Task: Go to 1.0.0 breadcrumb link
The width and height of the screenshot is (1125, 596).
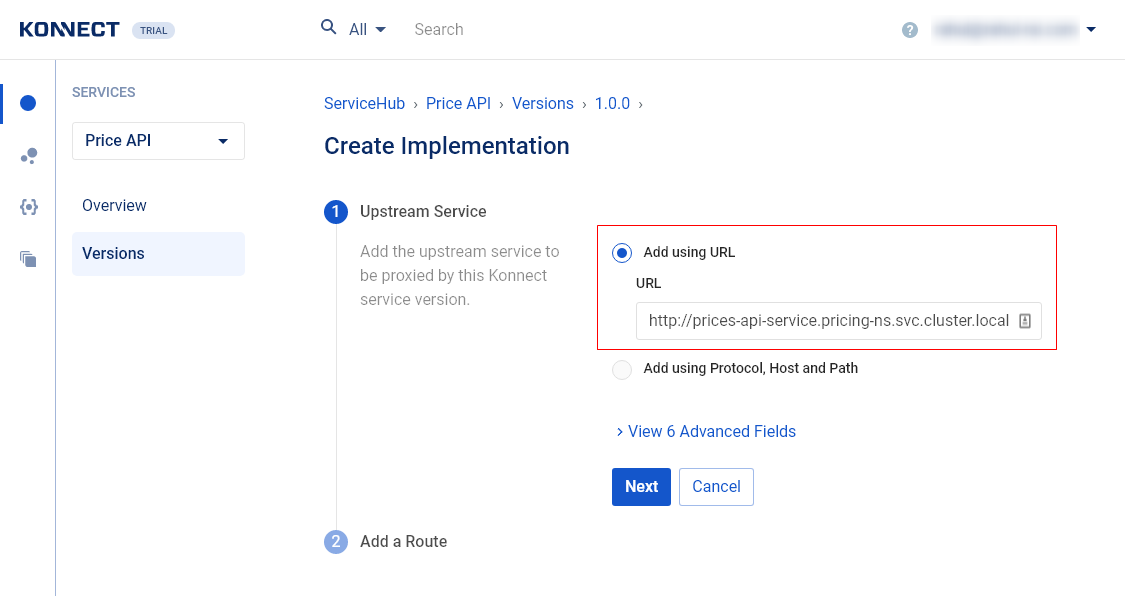Action: click(612, 103)
